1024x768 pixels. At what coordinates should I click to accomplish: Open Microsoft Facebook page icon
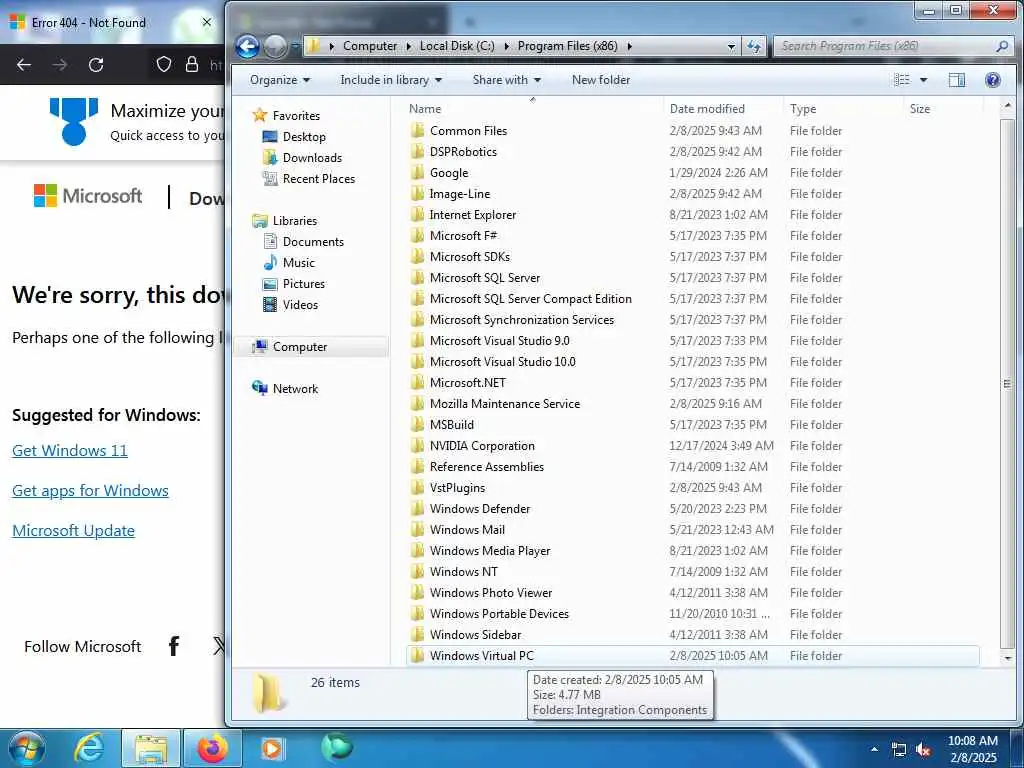coord(174,646)
